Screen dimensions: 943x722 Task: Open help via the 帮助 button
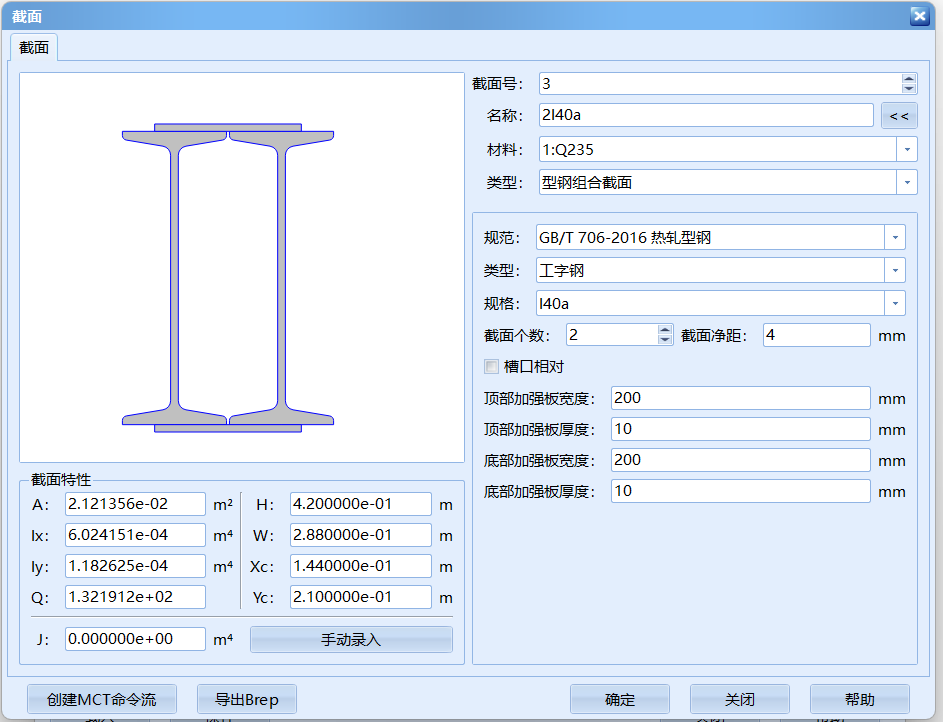pos(859,699)
